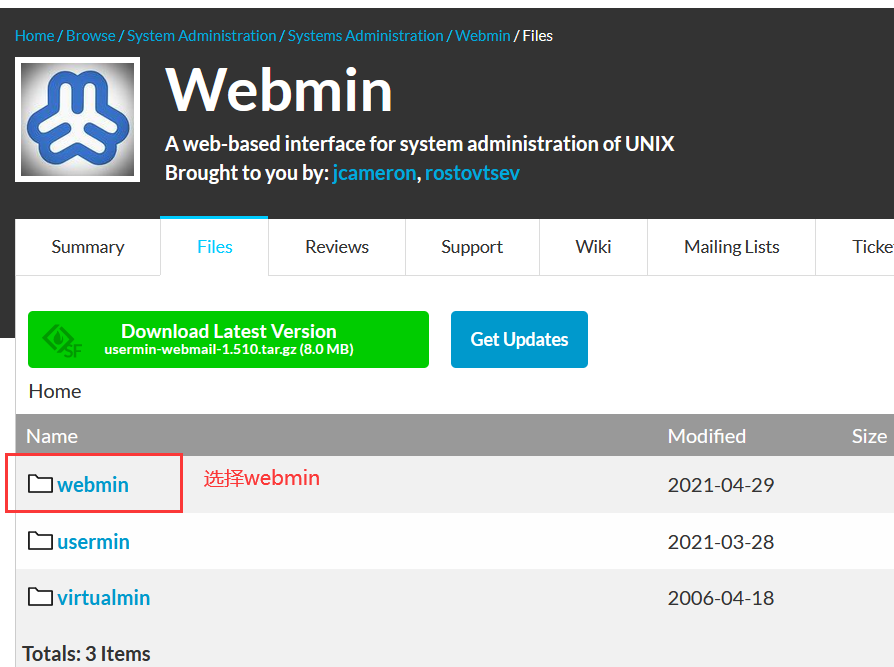Open the webmin folder icon
This screenshot has width=894, height=667.
pyautogui.click(x=40, y=483)
